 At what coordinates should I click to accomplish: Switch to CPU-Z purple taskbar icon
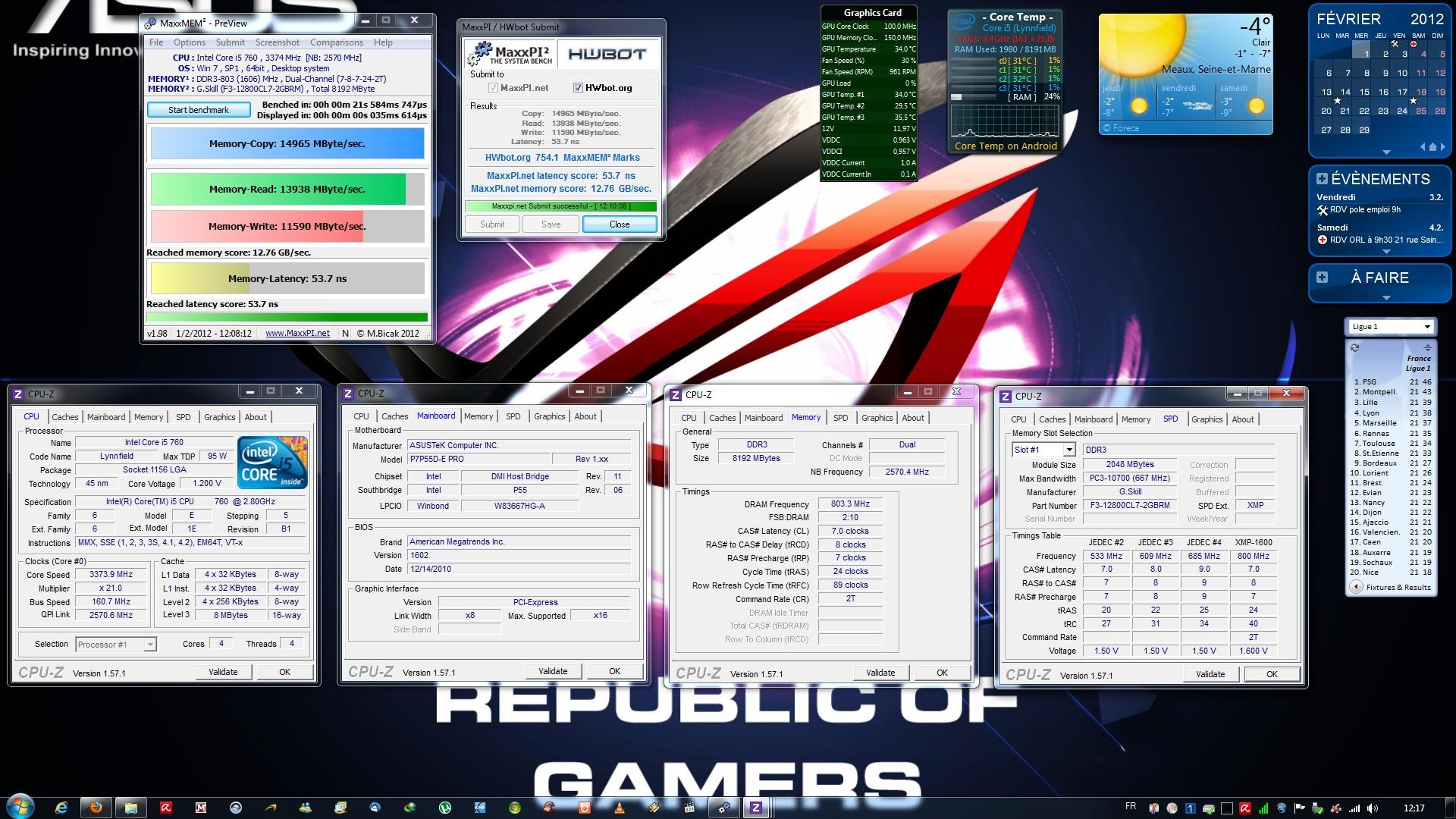[x=755, y=807]
